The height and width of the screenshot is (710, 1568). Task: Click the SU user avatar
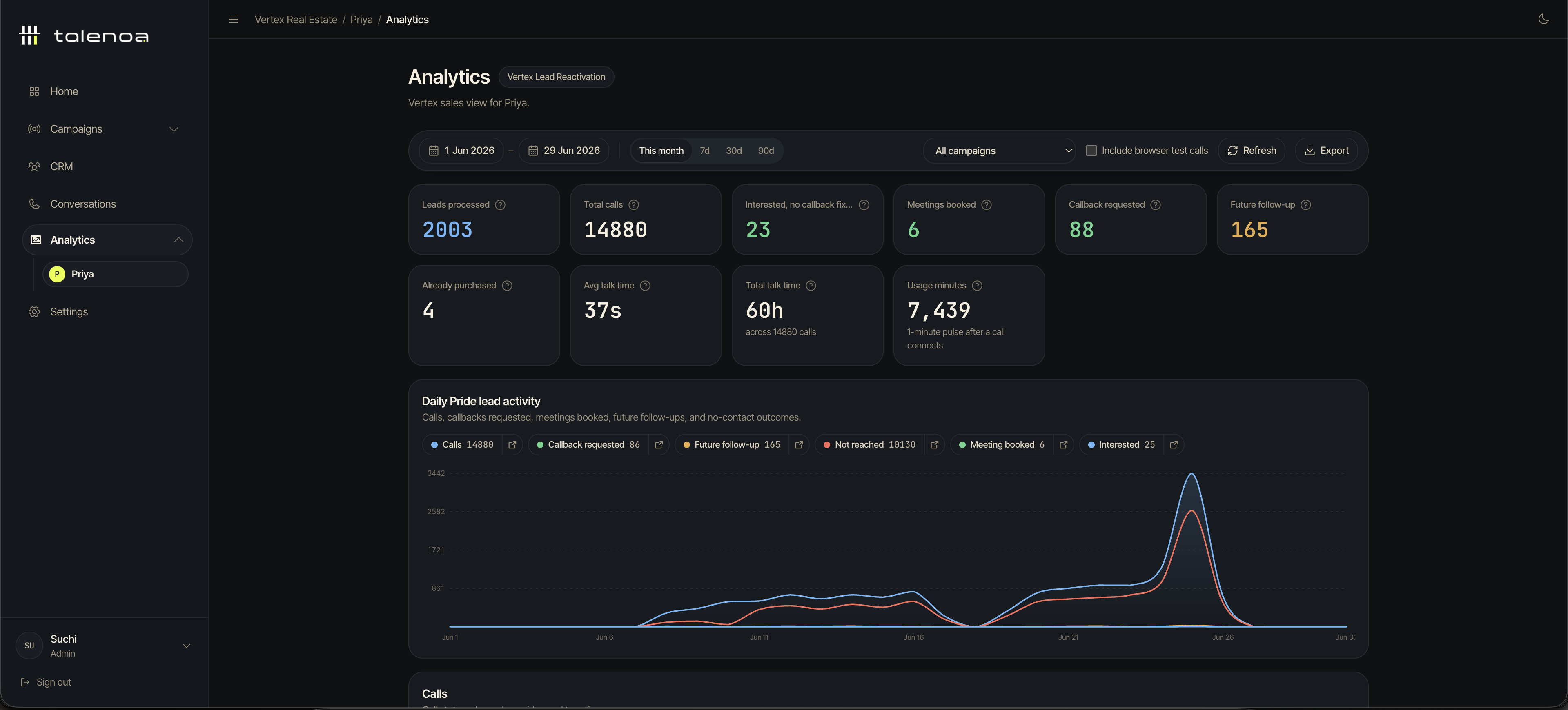point(29,646)
